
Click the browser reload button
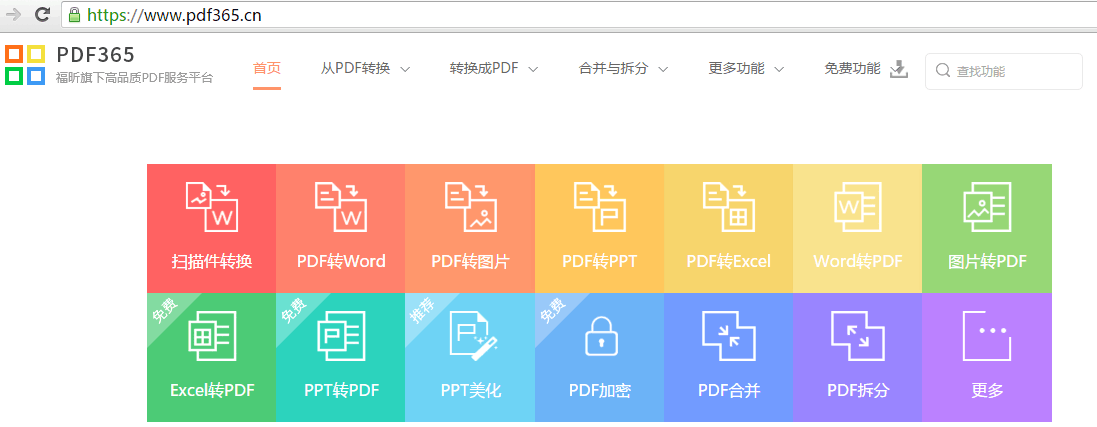coord(42,14)
